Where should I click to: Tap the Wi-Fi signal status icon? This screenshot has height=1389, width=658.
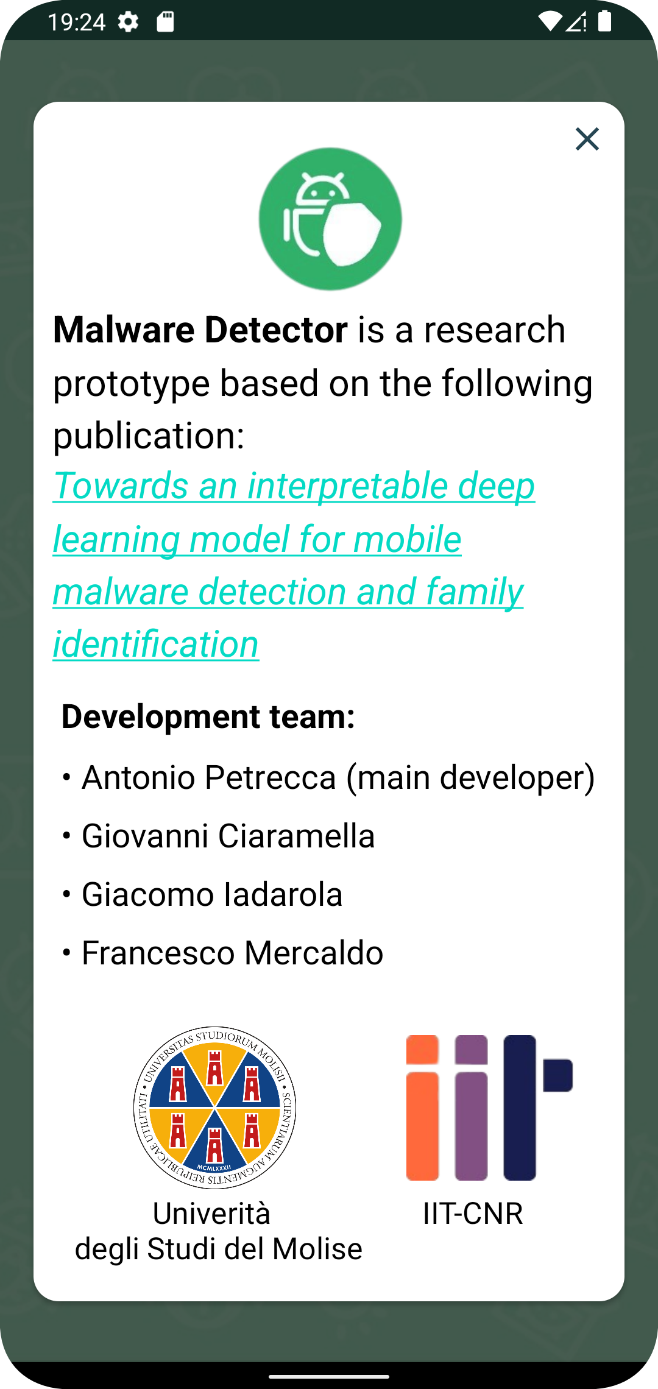coord(550,21)
